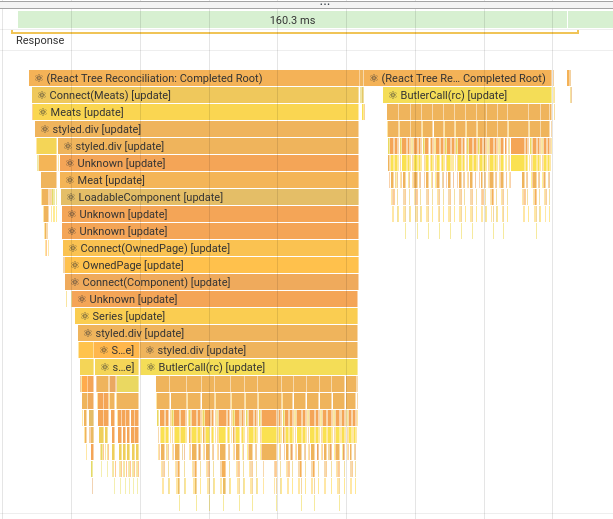Click the React icon on Connect(Meats) bar

click(42, 95)
